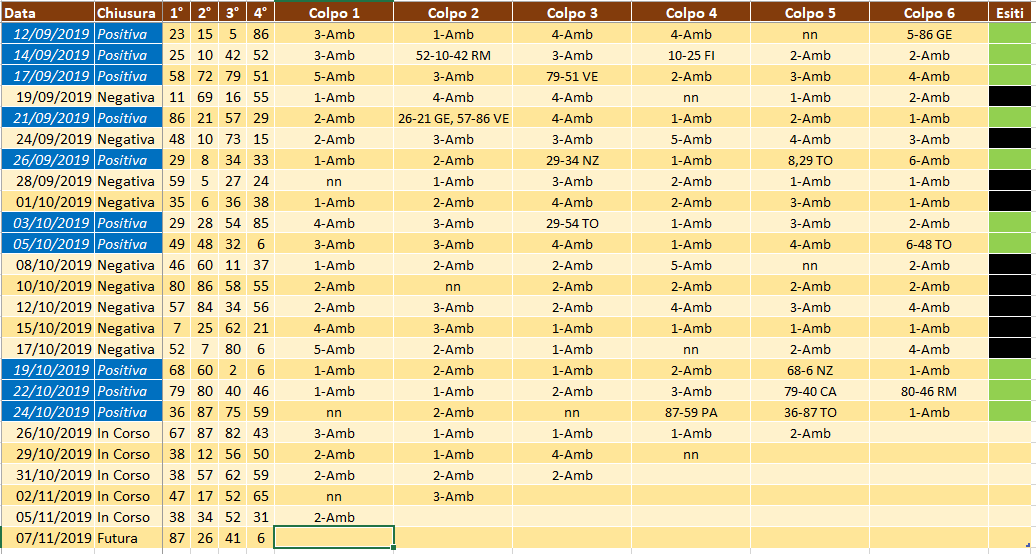The height and width of the screenshot is (554, 1036).
Task: Click the '5-86 GE' cell
Action: click(x=929, y=34)
